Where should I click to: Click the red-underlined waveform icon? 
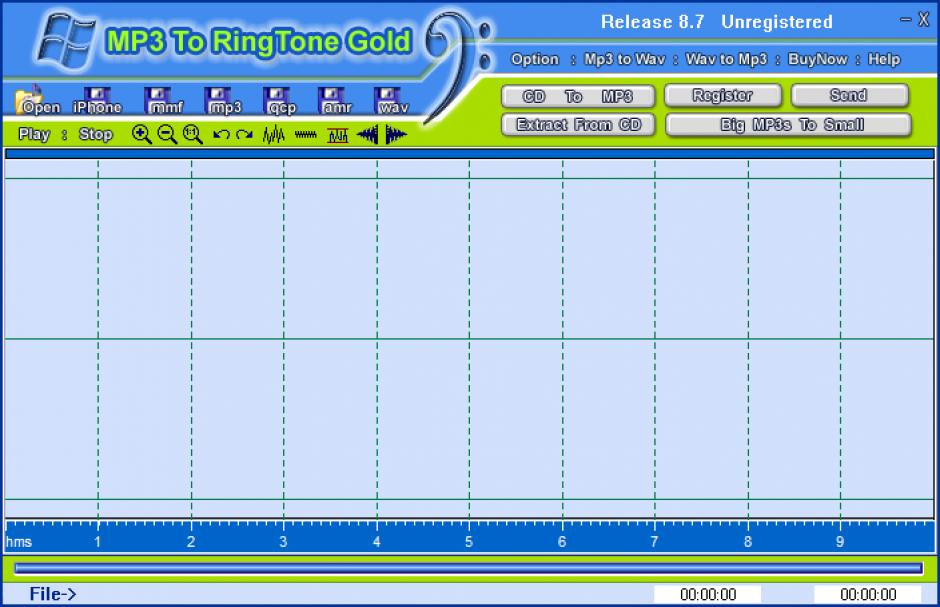tap(338, 135)
